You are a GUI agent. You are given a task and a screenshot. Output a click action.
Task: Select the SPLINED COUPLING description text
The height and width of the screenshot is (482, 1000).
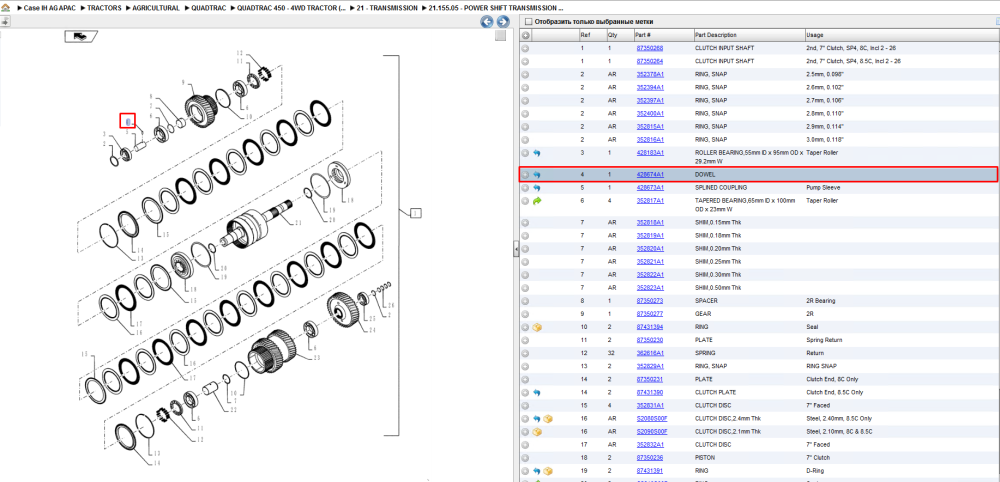tap(721, 188)
